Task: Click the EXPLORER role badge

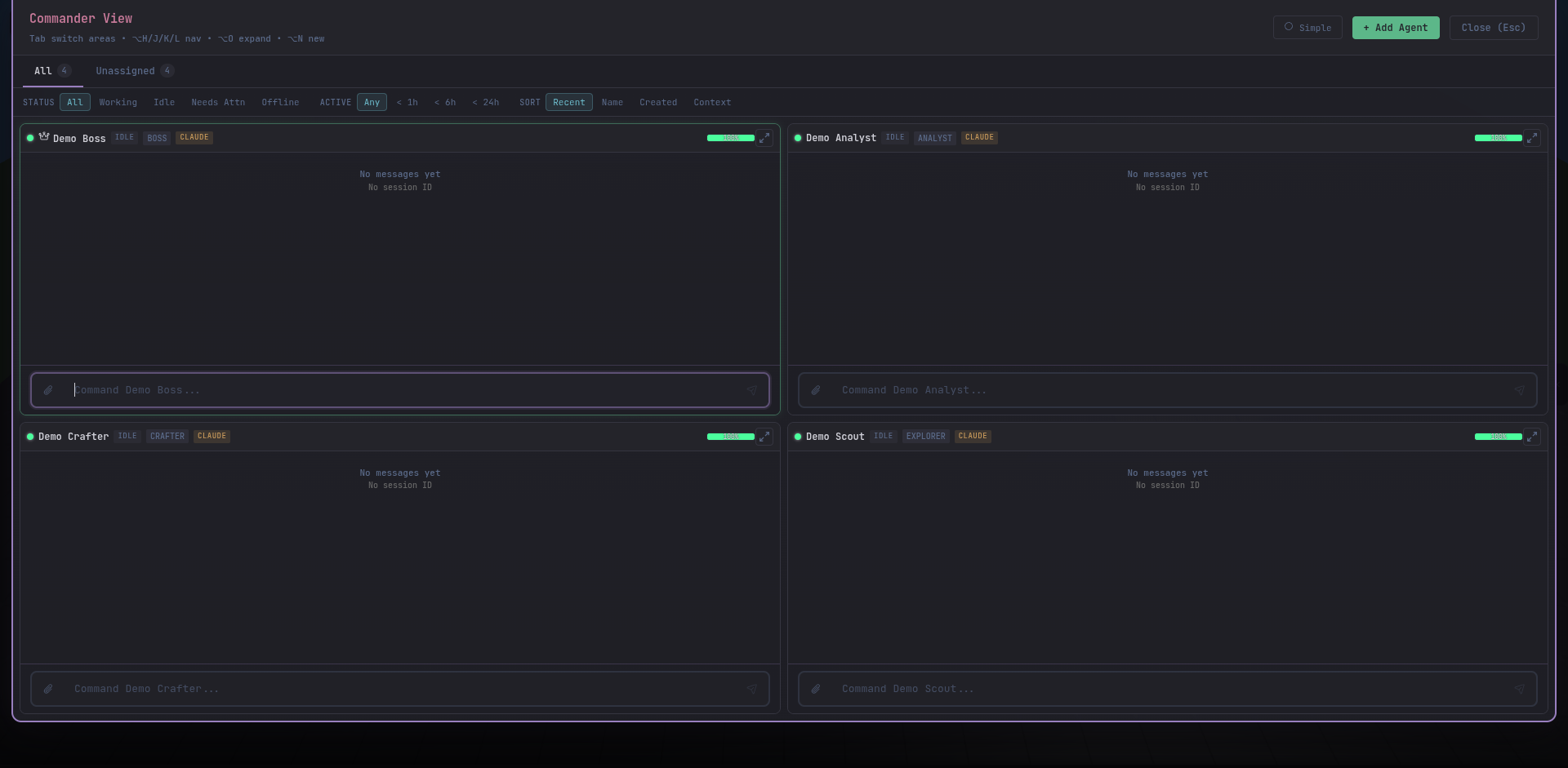Action: (926, 437)
